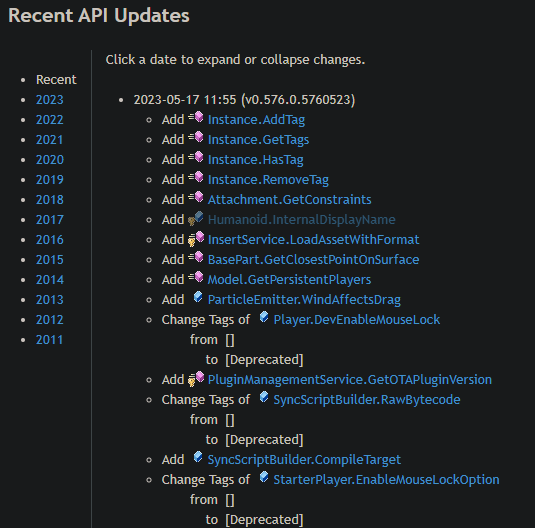Open the StarterPlayer.EnableMouseLockOption link
Image resolution: width=535 pixels, height=528 pixels.
point(386,480)
